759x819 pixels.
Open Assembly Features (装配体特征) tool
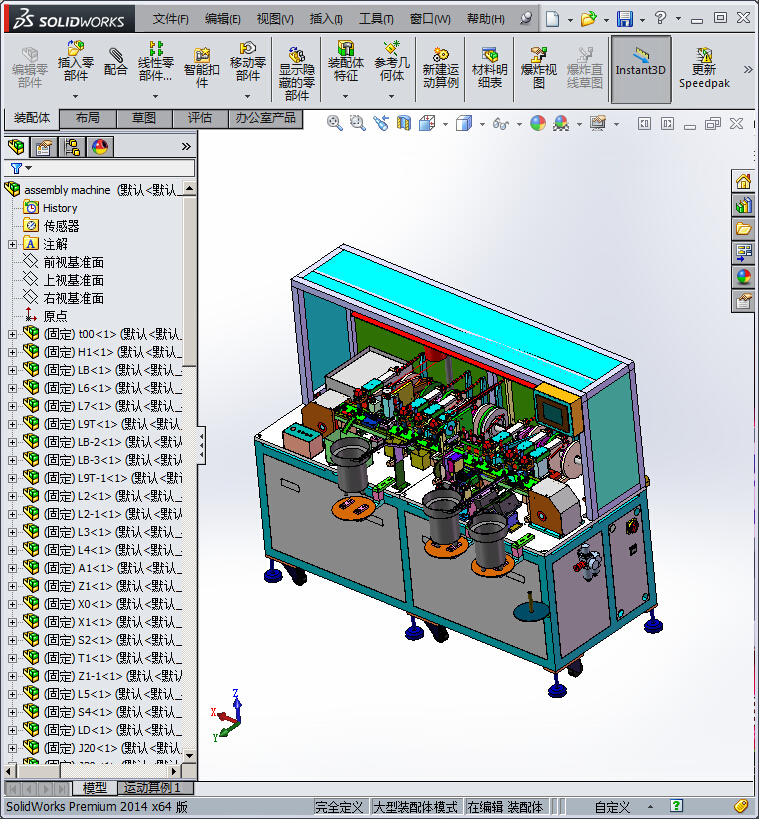click(x=345, y=61)
